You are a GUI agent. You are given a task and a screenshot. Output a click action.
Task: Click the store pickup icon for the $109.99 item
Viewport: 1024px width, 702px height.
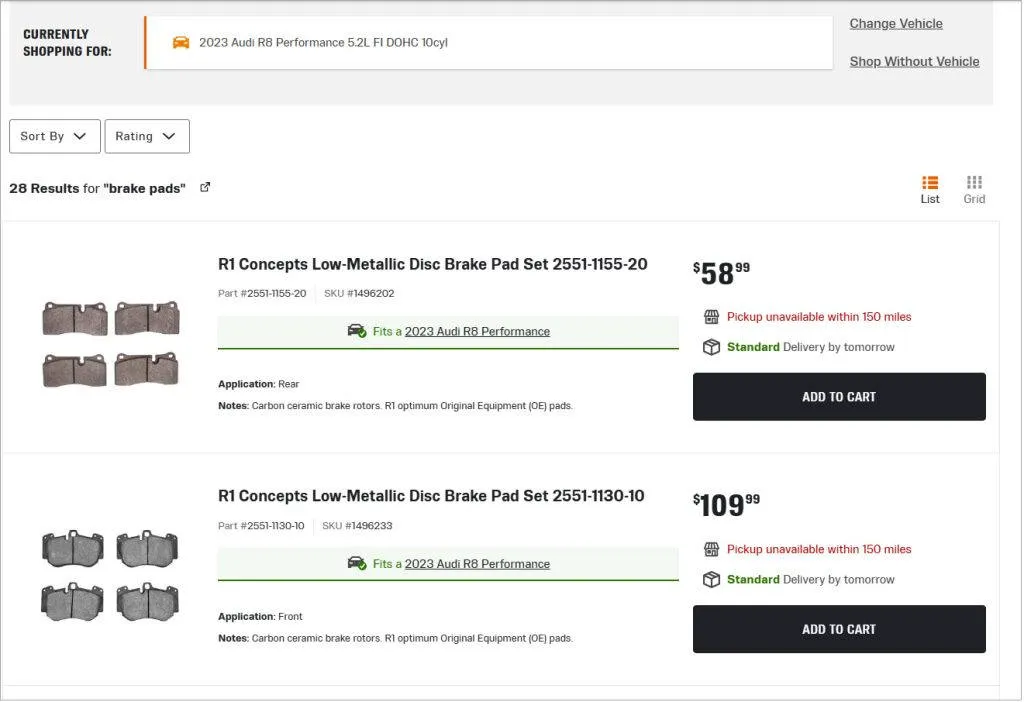(711, 550)
